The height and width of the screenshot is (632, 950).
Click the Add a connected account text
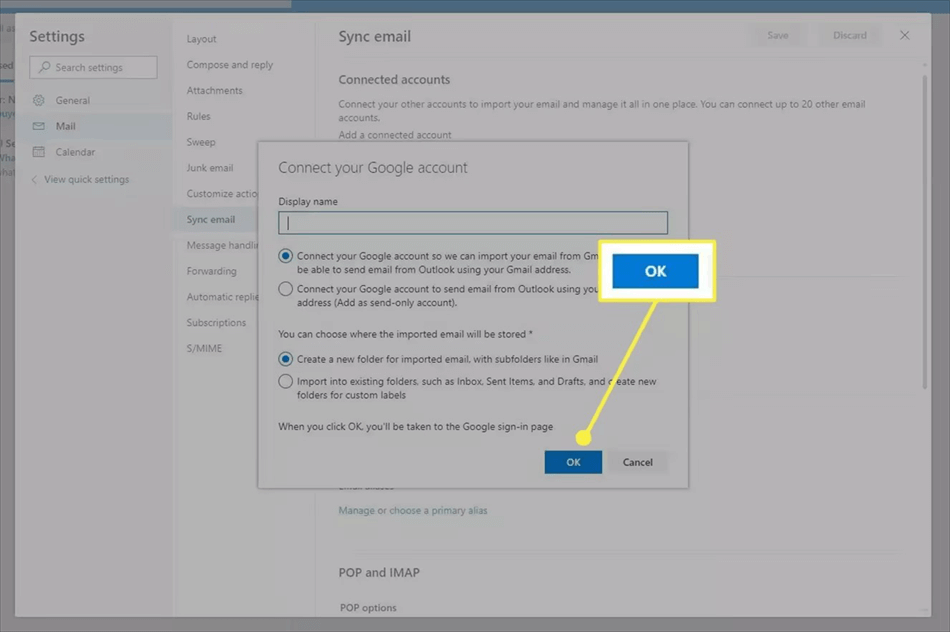click(x=394, y=135)
